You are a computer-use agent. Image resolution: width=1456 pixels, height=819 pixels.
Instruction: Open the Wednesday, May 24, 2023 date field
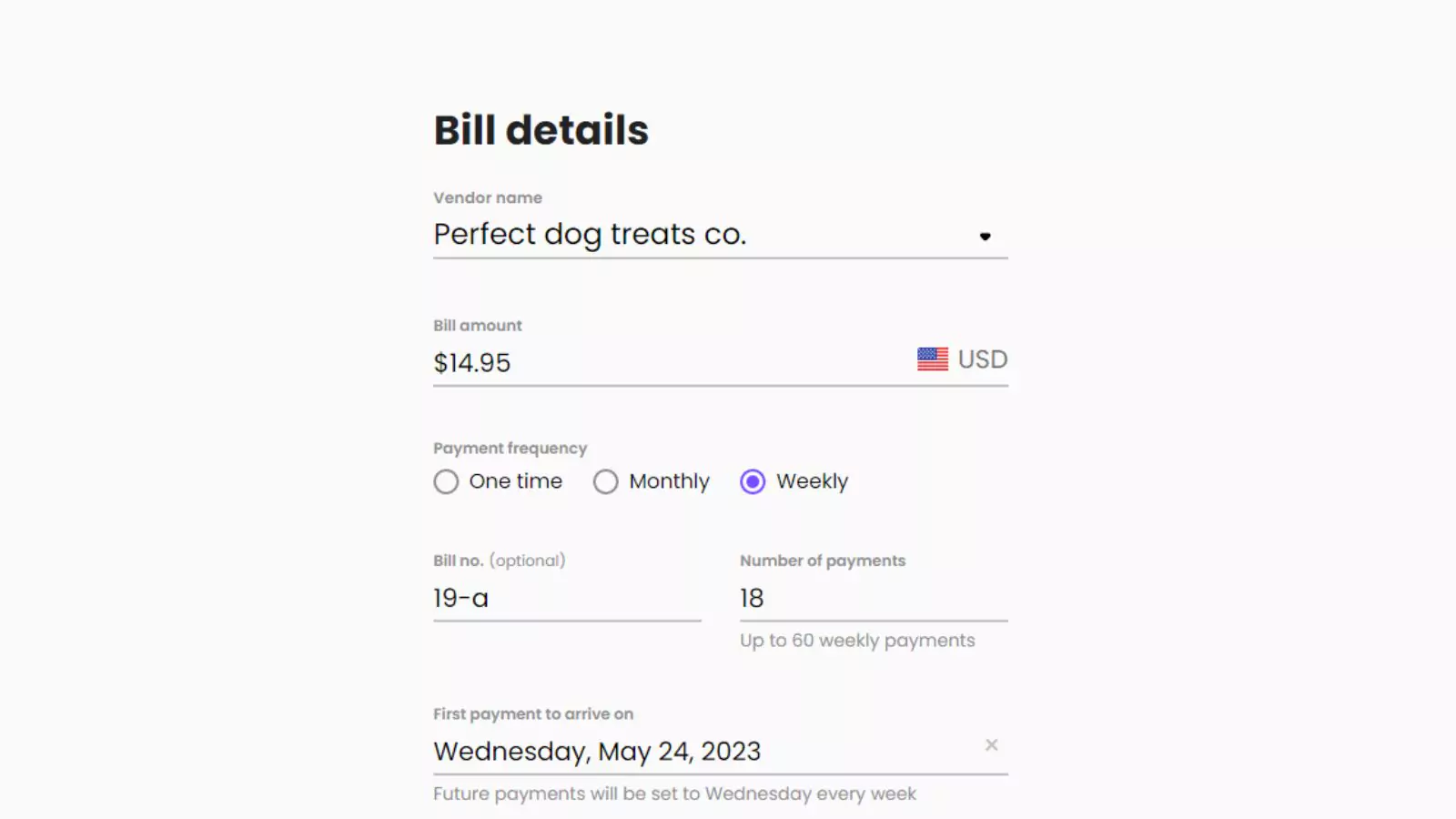(720, 752)
